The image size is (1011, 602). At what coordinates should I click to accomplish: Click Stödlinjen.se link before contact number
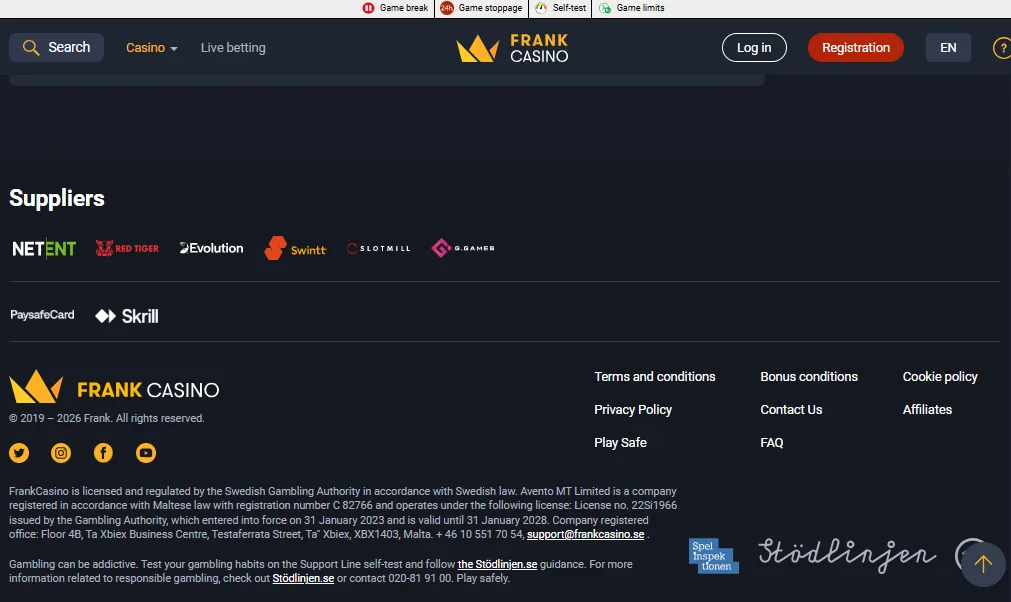coord(303,578)
